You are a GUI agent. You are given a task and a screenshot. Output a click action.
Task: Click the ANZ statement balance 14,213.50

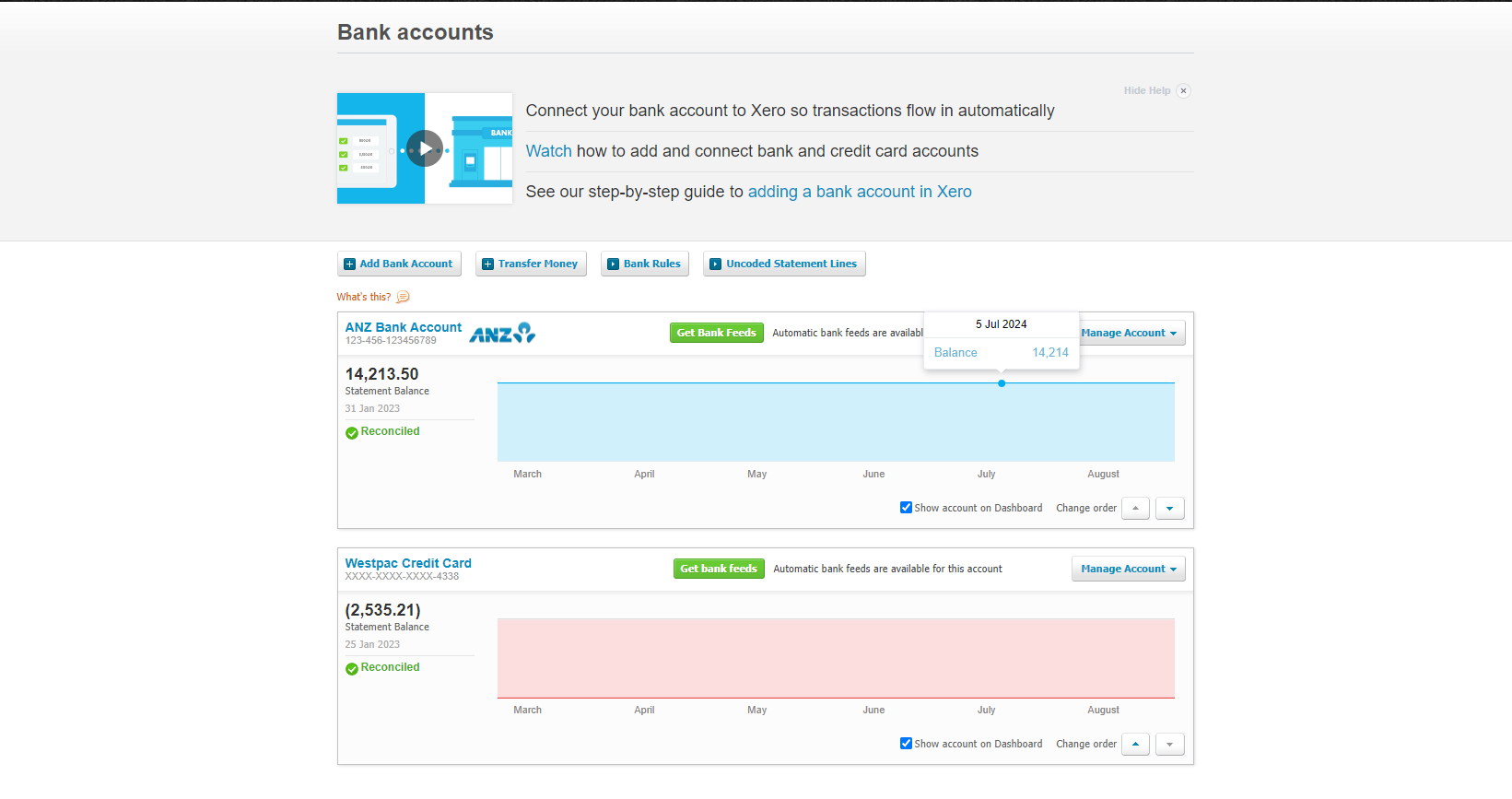tap(382, 374)
